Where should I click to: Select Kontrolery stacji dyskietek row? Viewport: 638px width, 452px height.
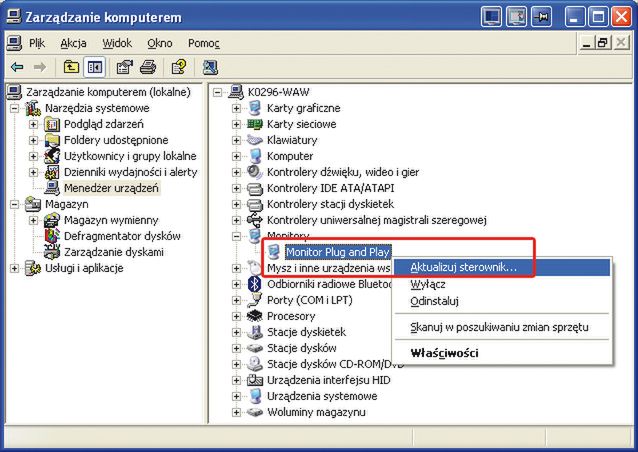point(330,204)
